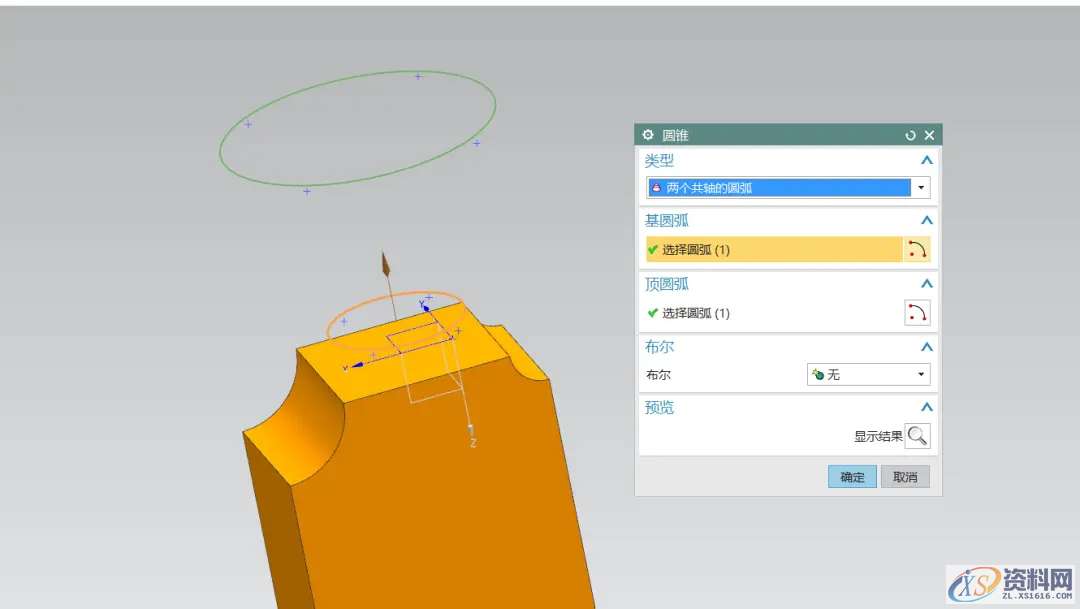Screen dimensions: 1080x609
Task: Collapse the 基圆弧 section
Action: coord(926,221)
